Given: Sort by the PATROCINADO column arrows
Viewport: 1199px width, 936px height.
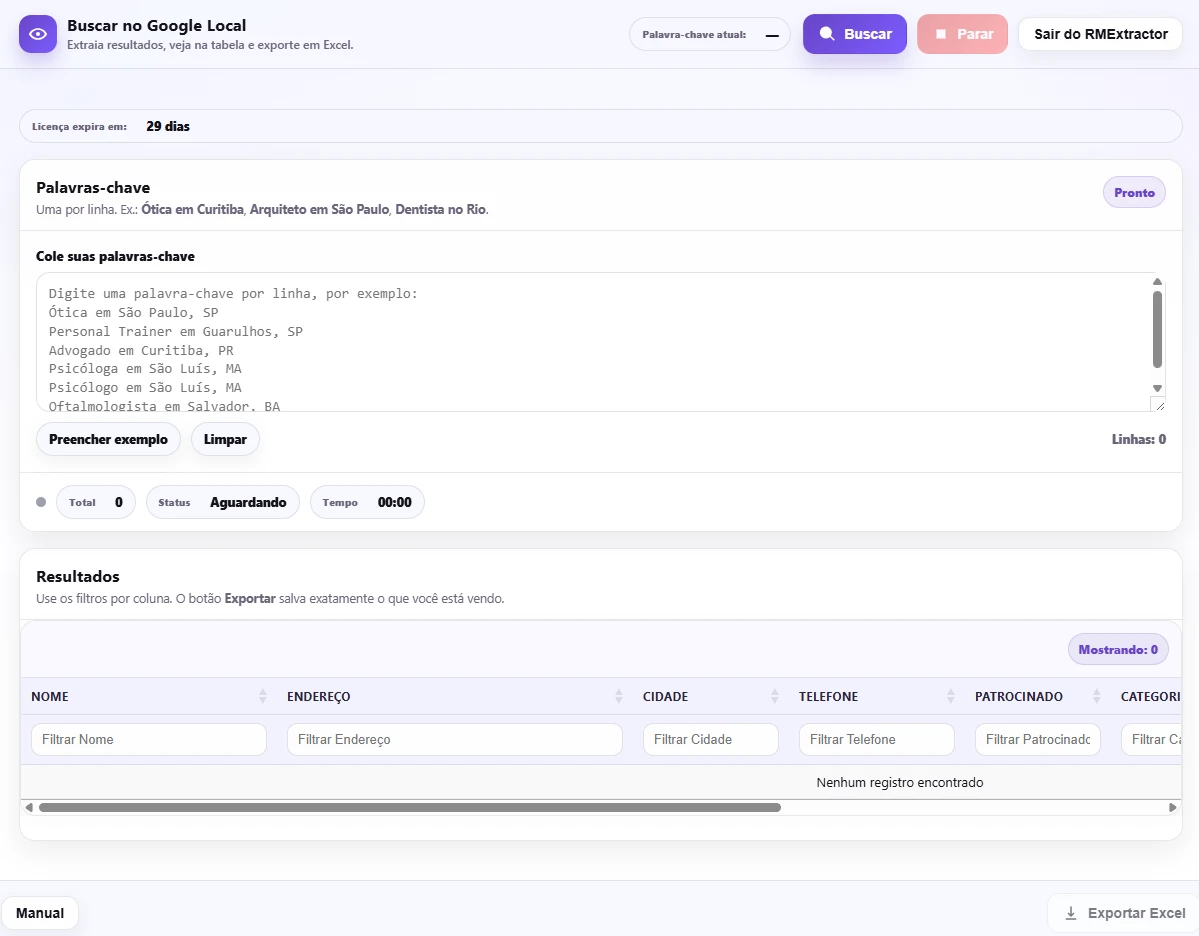Looking at the screenshot, I should 1097,696.
